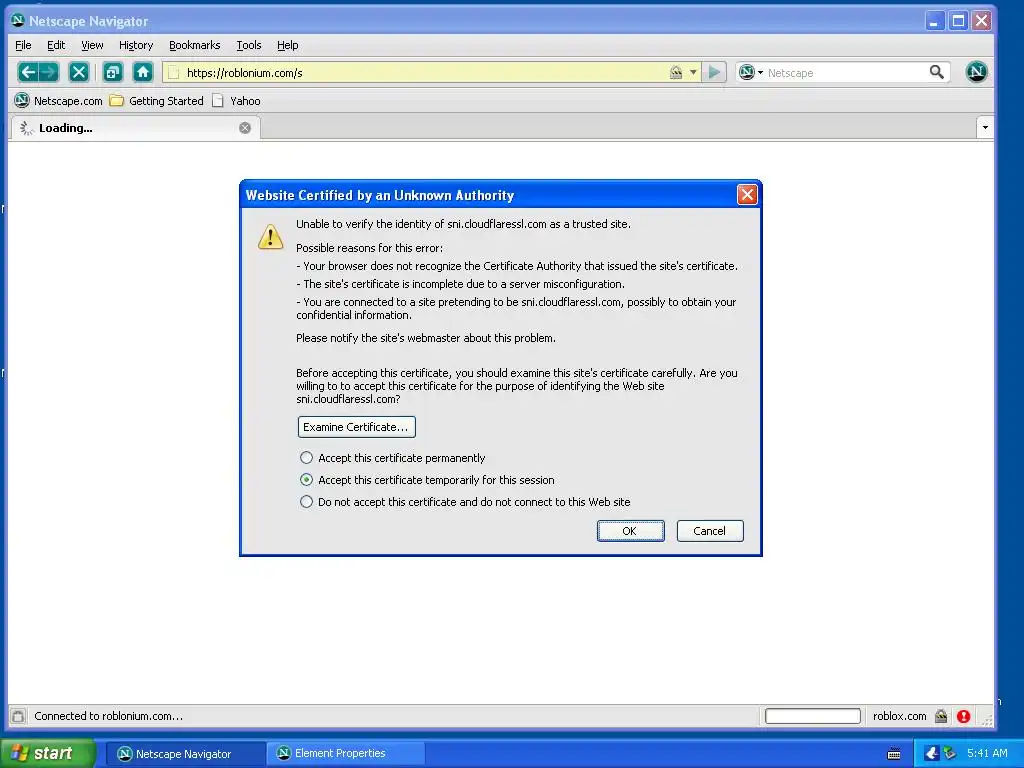Open a new tab with the toolbar icon

113,72
